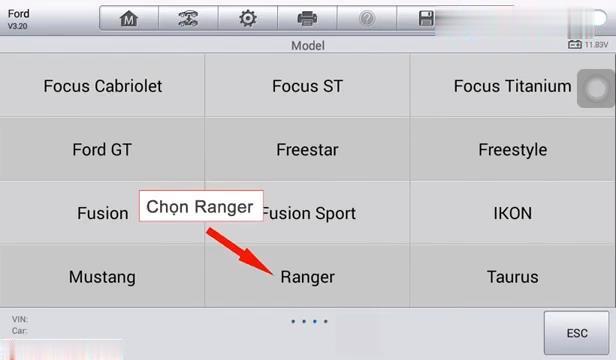Select Focus ST from model grid
This screenshot has width=616, height=360.
click(x=308, y=86)
